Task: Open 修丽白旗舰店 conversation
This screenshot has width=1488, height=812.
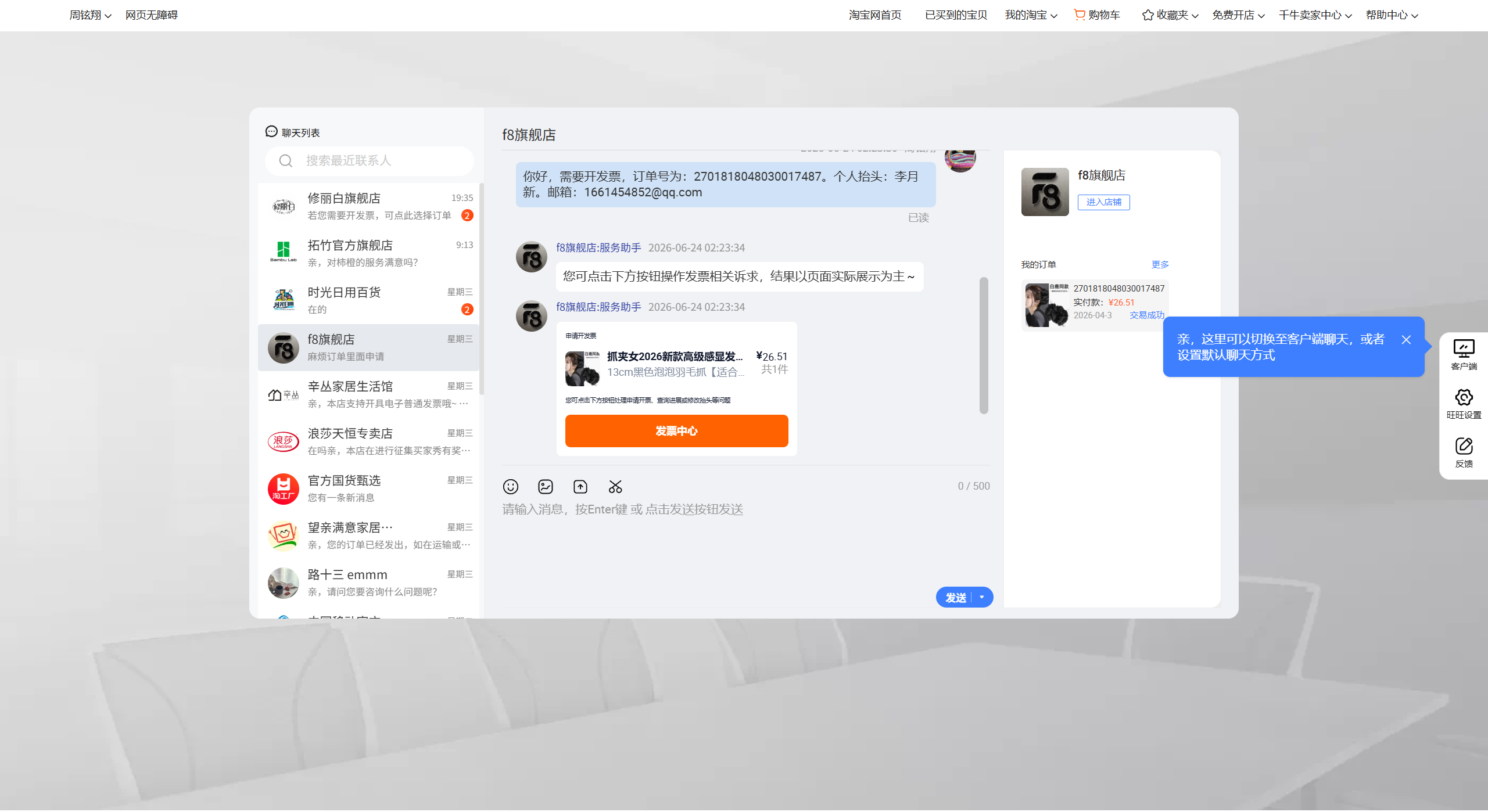Action: [369, 207]
